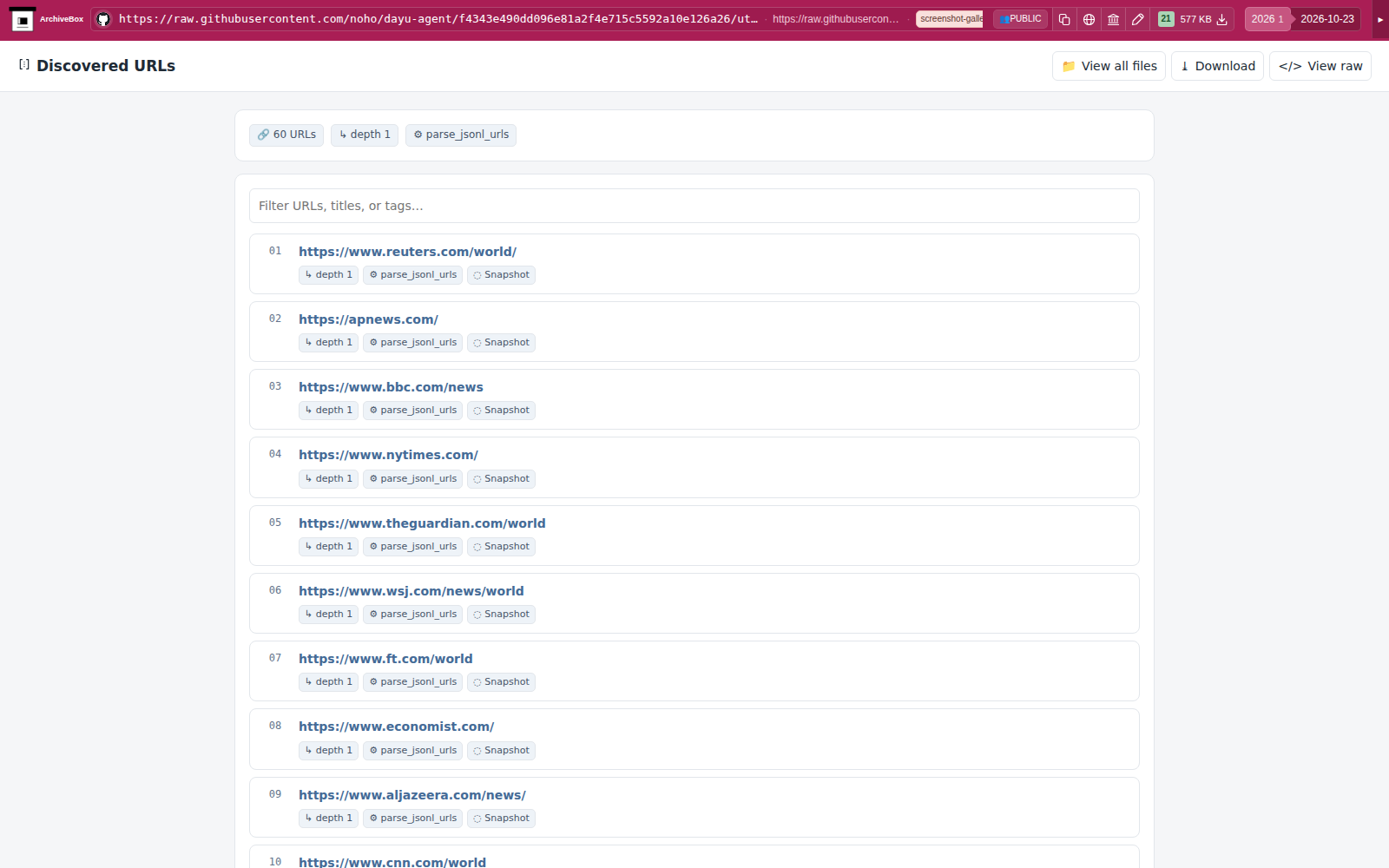Click the screenshot-gallery tag
This screenshot has width=1389, height=868.
point(950,19)
